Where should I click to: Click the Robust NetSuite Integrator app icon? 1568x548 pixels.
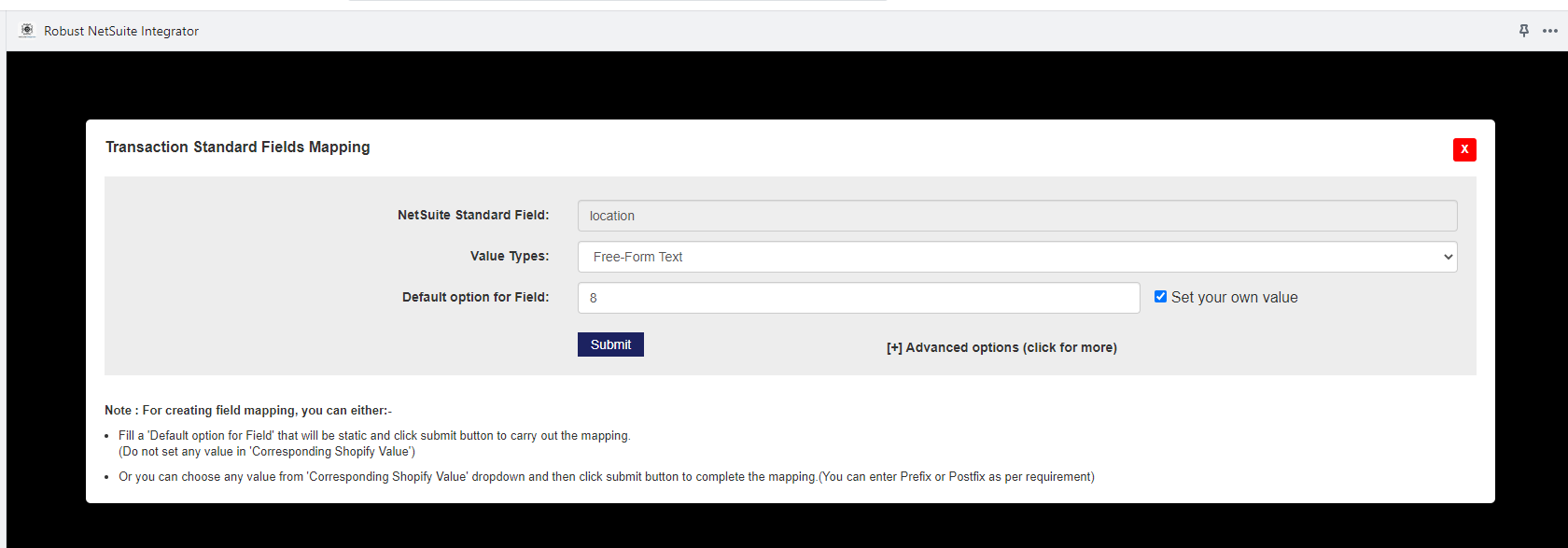click(x=27, y=31)
